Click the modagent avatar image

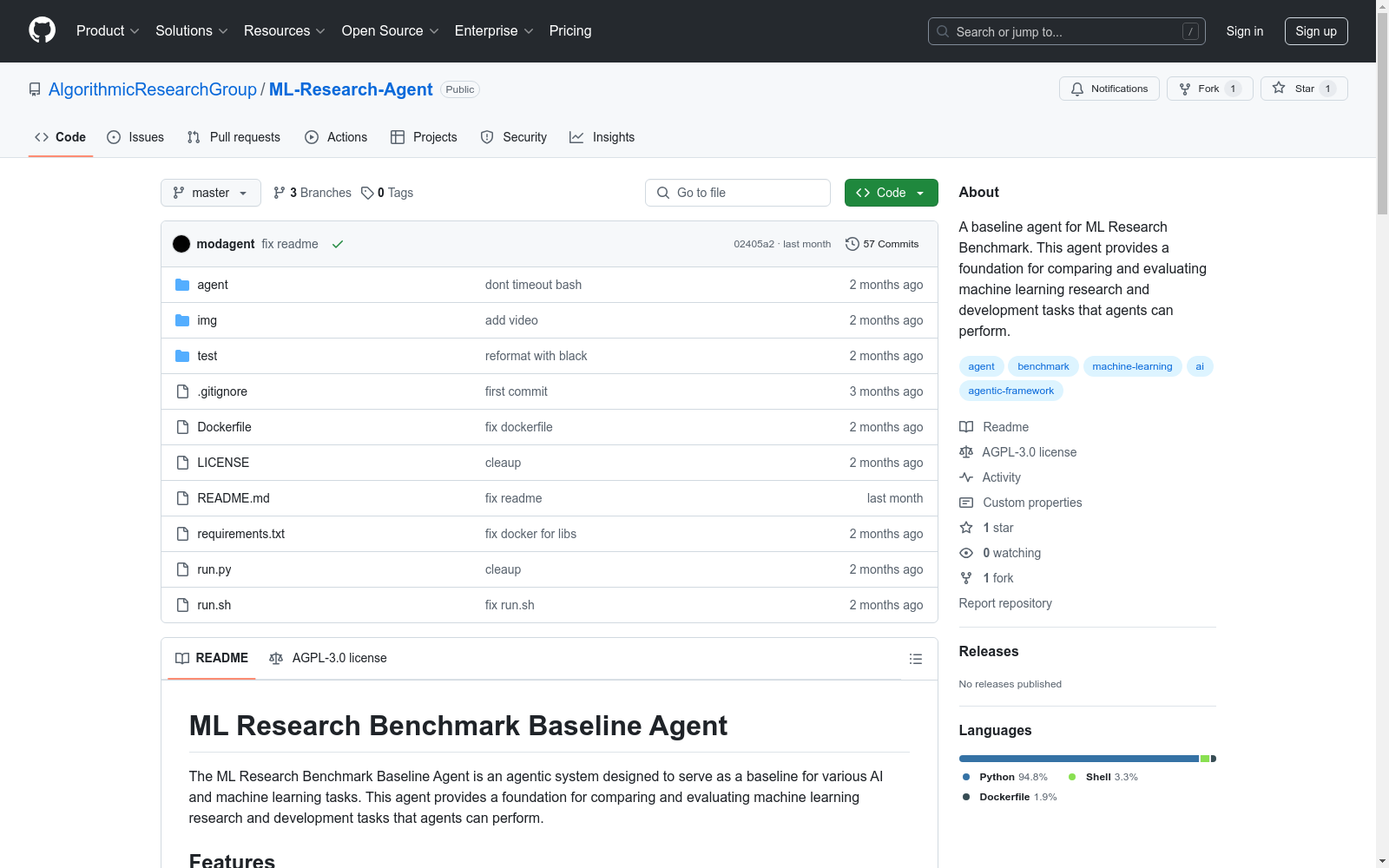point(181,244)
